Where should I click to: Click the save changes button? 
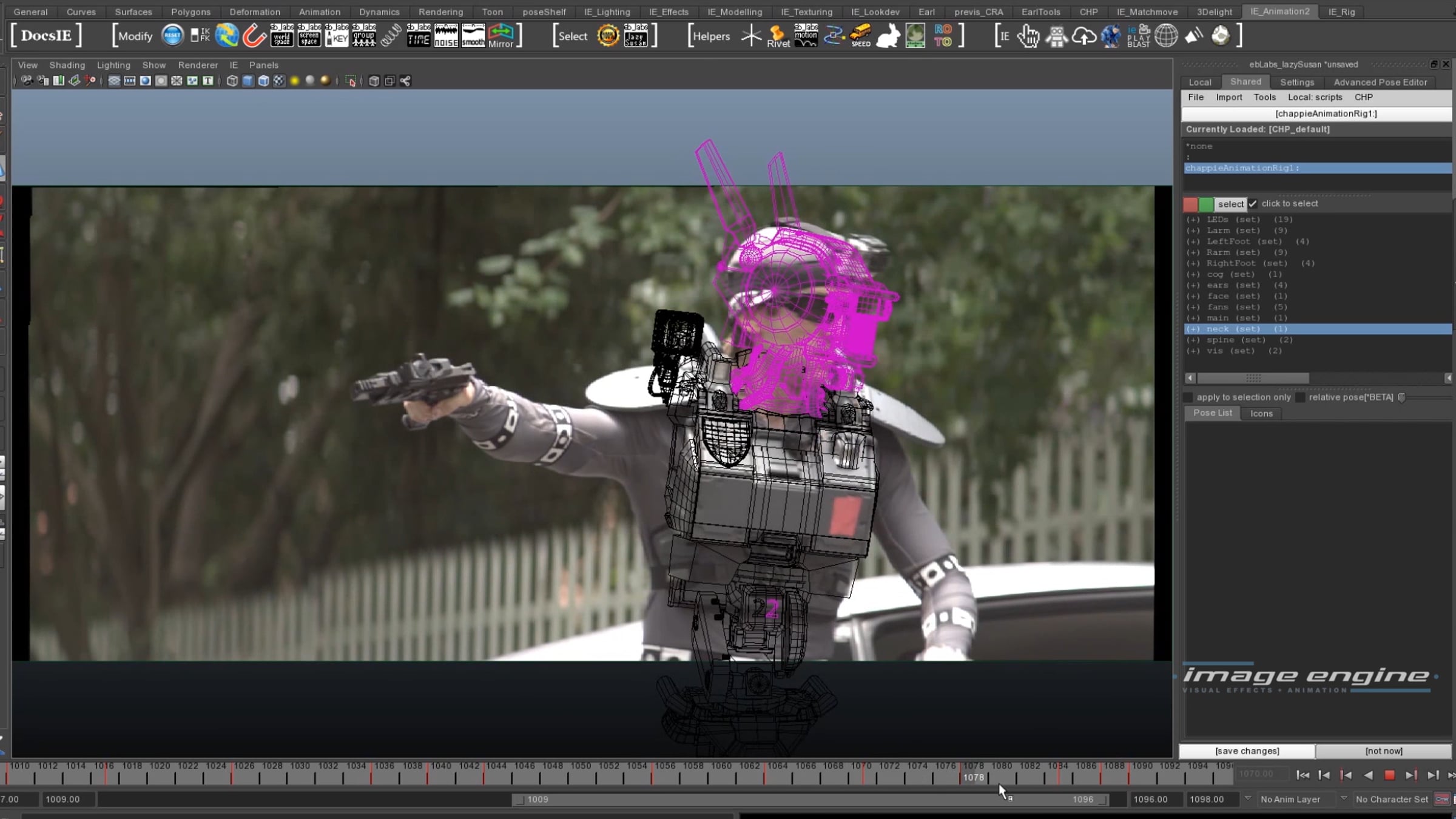pyautogui.click(x=1247, y=751)
